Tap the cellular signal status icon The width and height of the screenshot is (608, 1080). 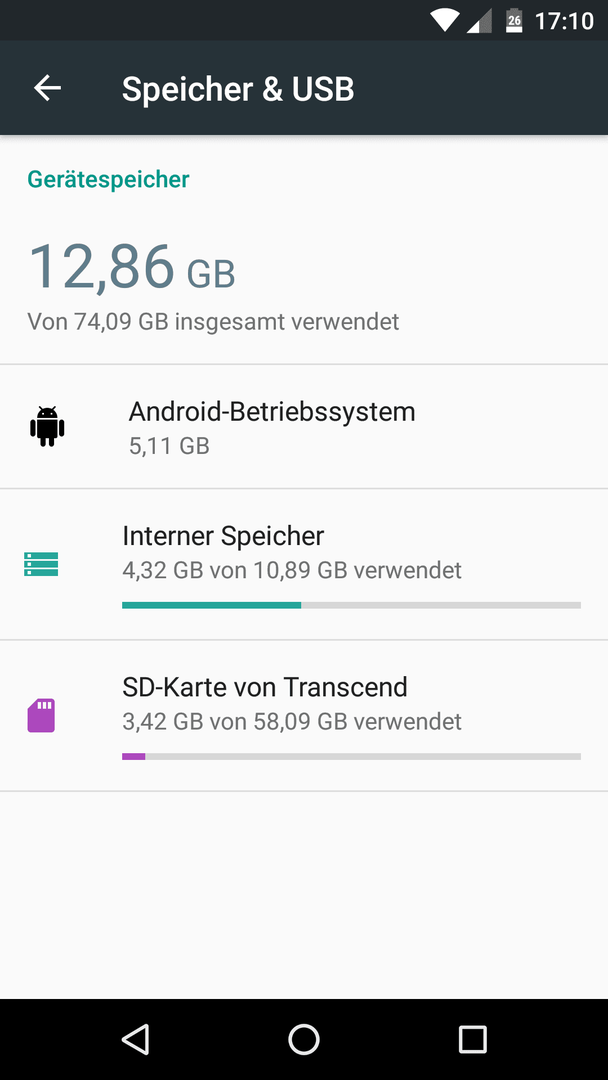[479, 21]
